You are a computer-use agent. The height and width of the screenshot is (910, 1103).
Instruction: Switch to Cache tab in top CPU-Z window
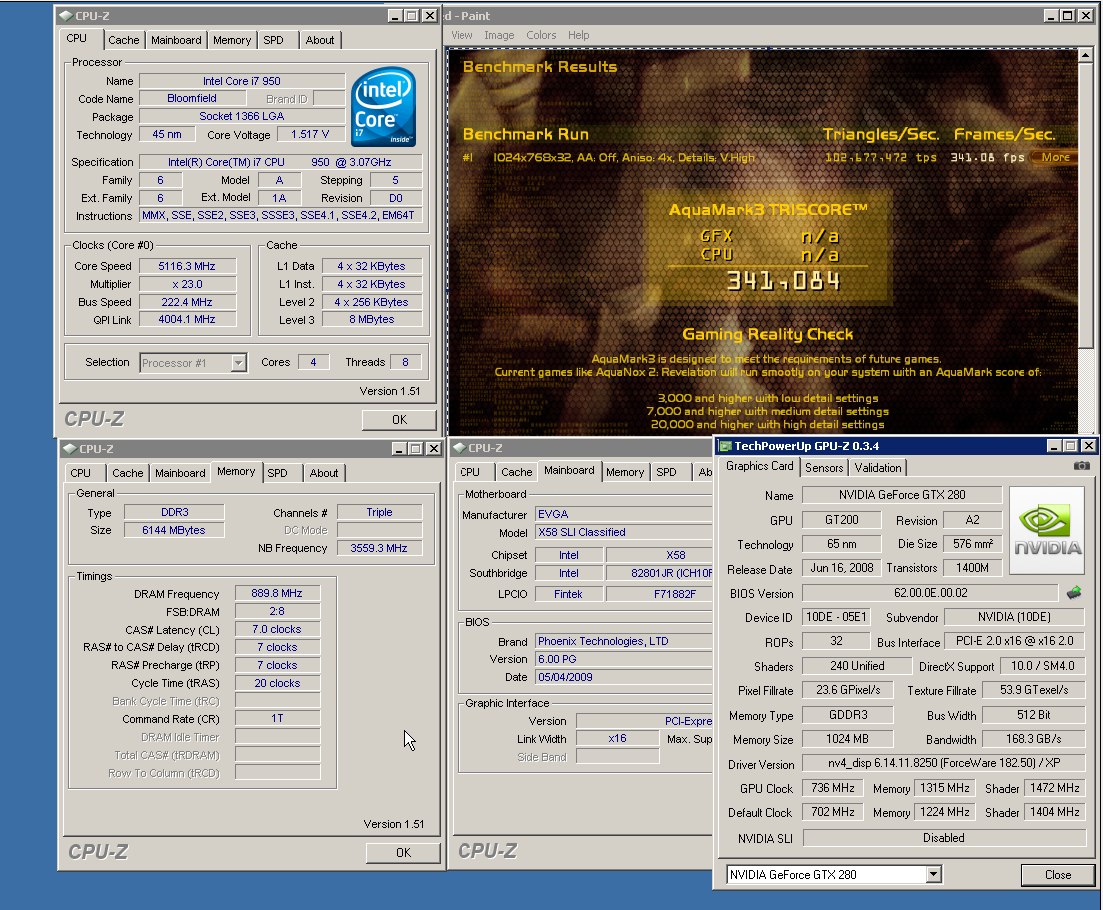click(x=124, y=40)
